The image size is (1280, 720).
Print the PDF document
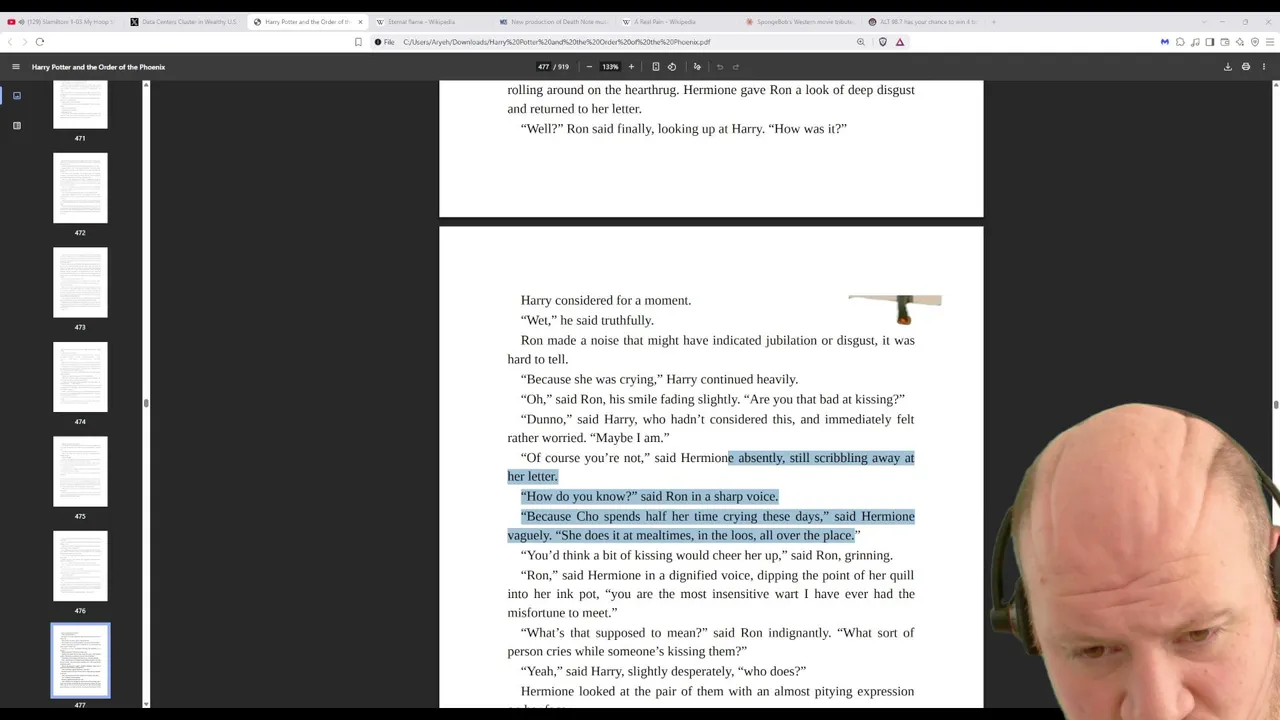[x=1246, y=67]
